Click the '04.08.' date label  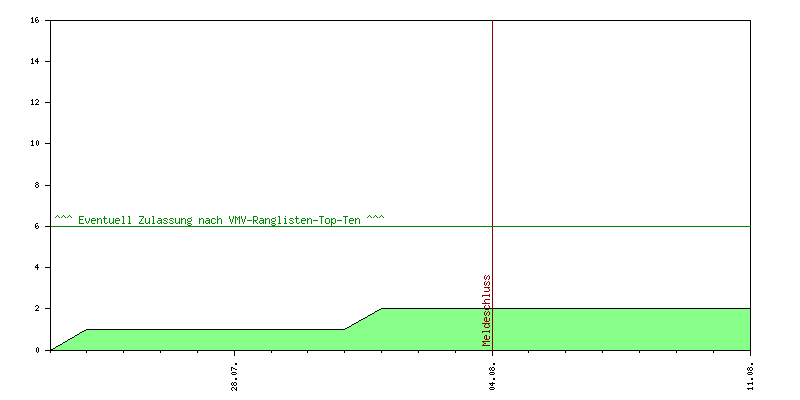tap(492, 378)
